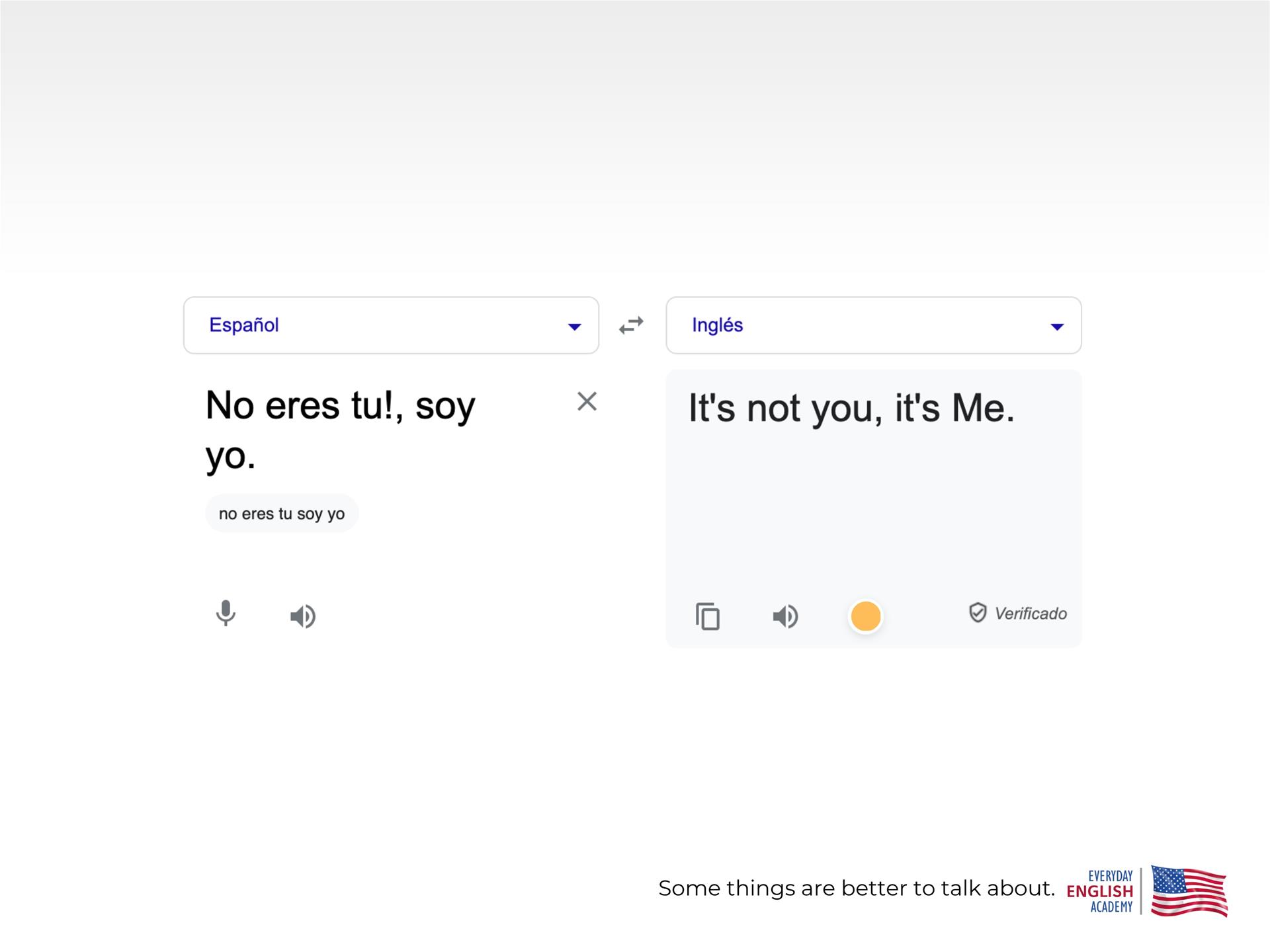Click the American flag image
Viewport: 1270px width, 952px height.
1189,891
